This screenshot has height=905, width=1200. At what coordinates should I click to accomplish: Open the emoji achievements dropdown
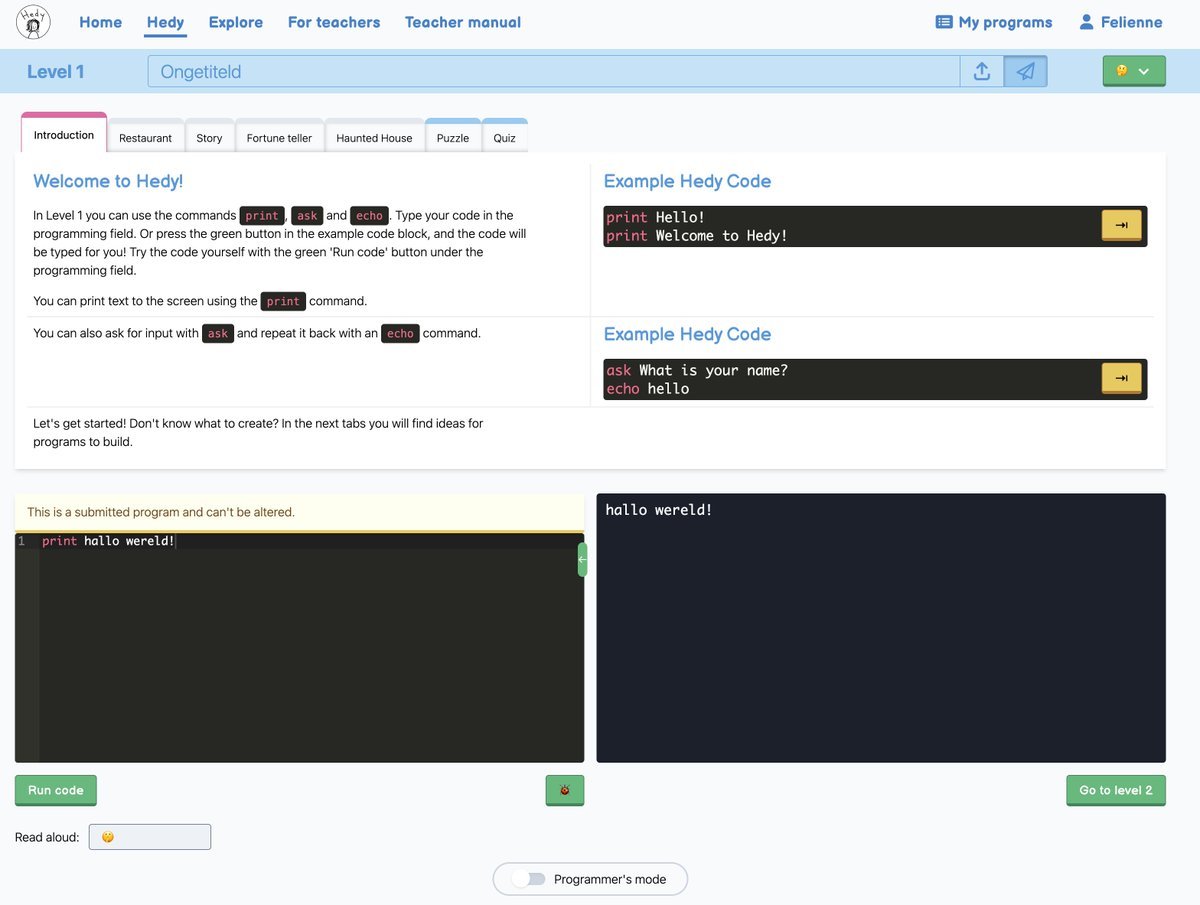coord(1134,71)
